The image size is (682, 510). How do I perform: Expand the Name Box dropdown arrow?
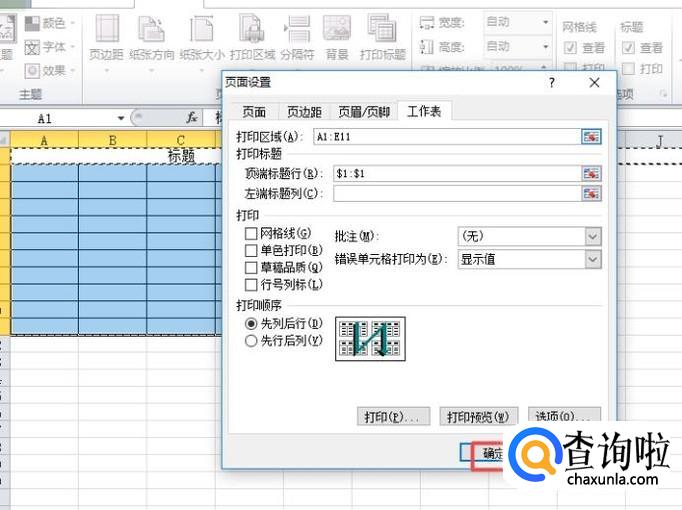click(121, 118)
